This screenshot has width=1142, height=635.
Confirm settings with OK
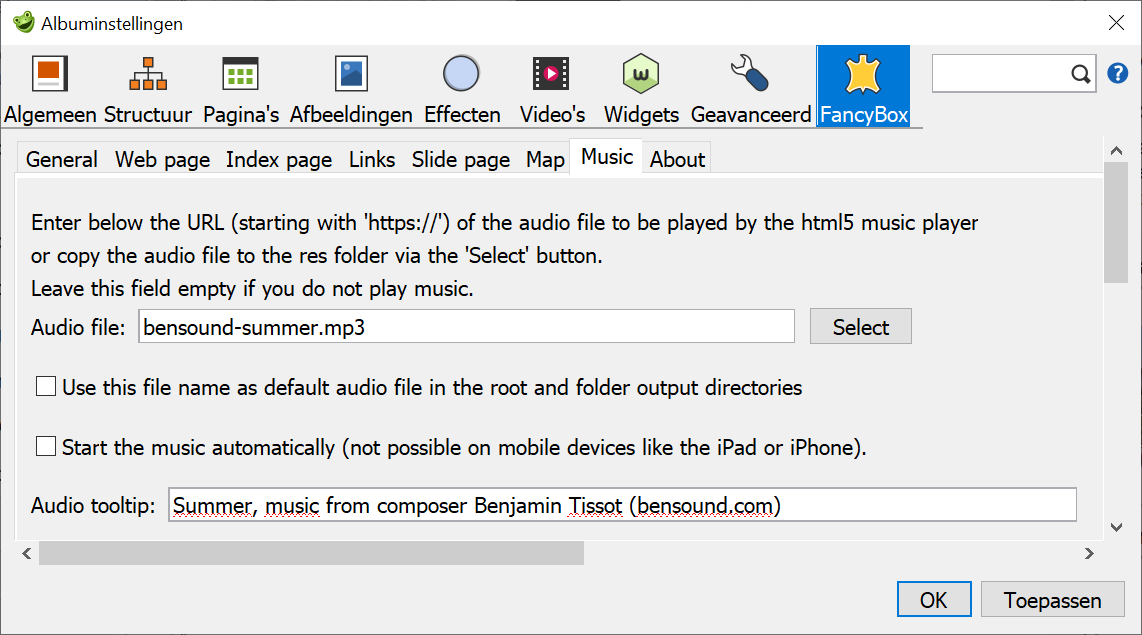pos(933,599)
